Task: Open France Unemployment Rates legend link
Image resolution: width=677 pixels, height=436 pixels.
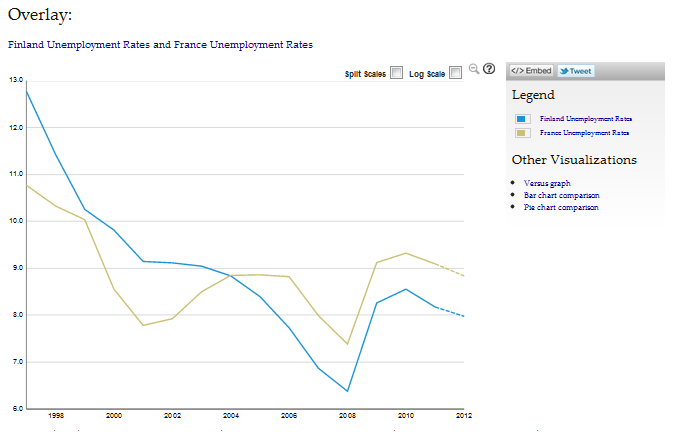Action: click(584, 133)
